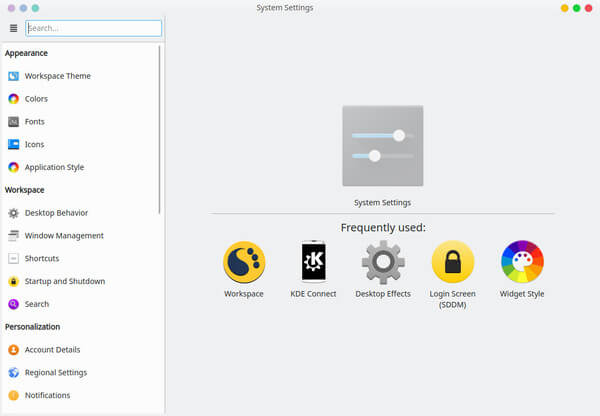This screenshot has height=416, width=600.
Task: Open the frequently used Workspace icon
Action: [x=244, y=262]
